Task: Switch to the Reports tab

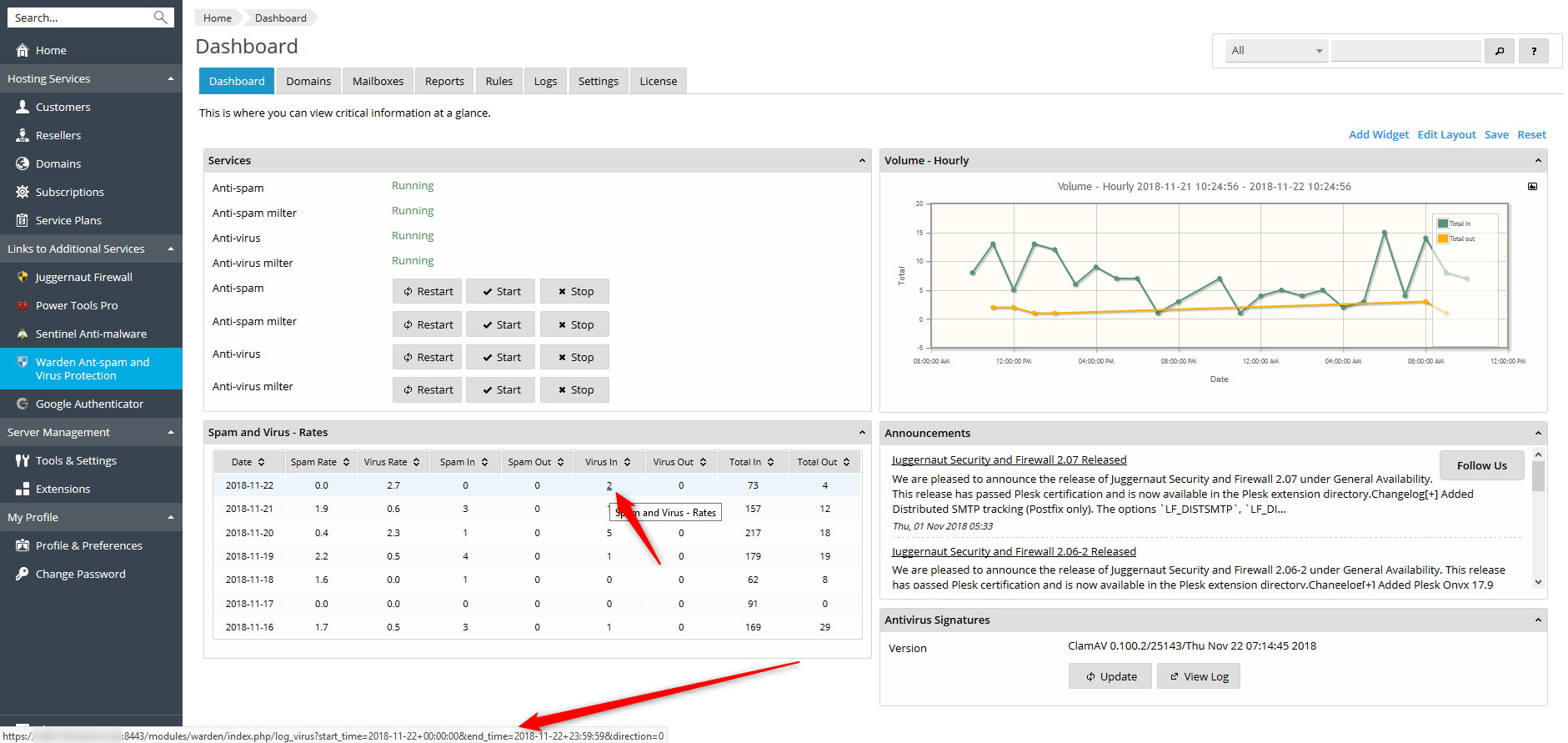Action: click(444, 81)
